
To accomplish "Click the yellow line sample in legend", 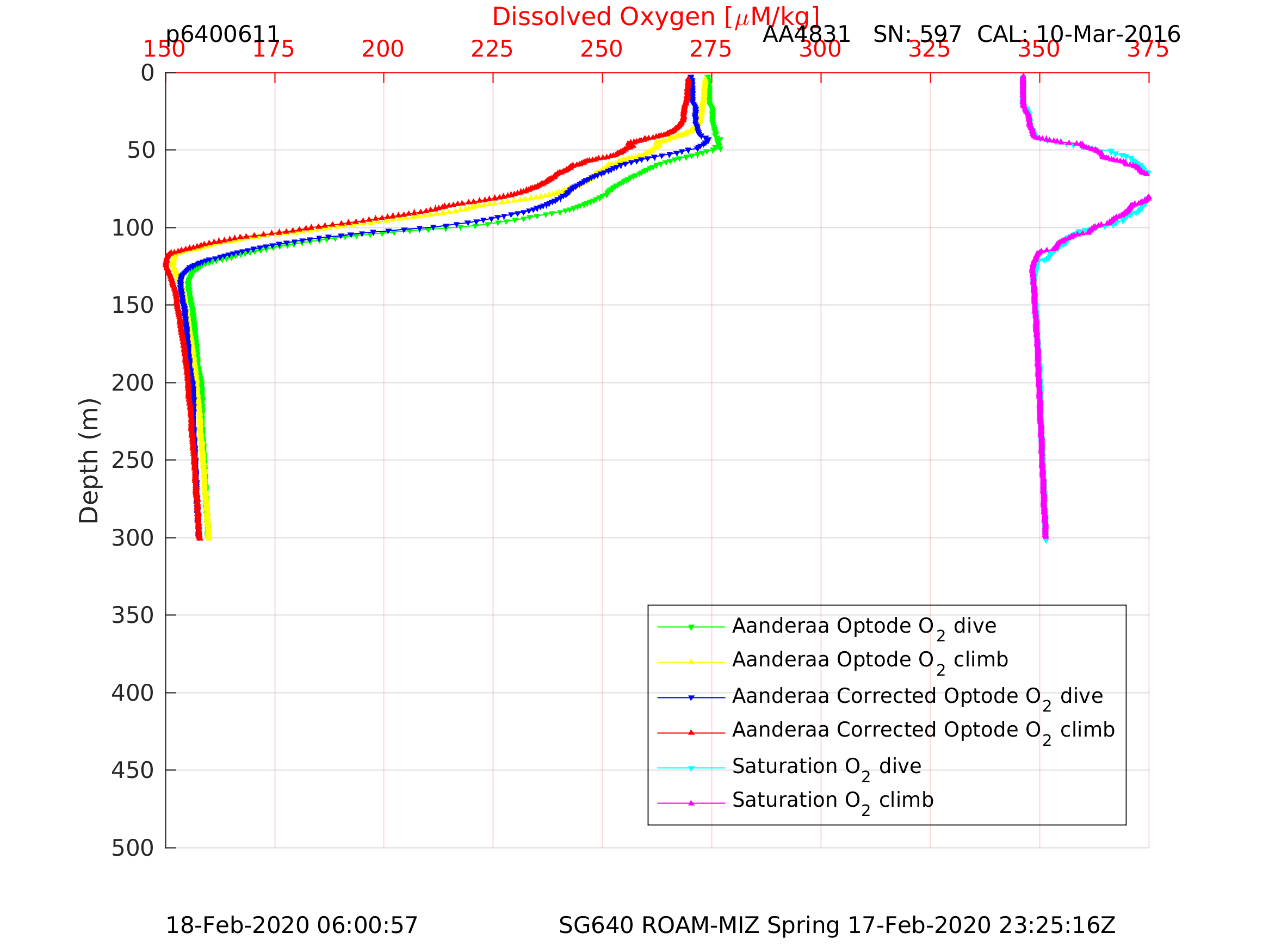I will [691, 662].
